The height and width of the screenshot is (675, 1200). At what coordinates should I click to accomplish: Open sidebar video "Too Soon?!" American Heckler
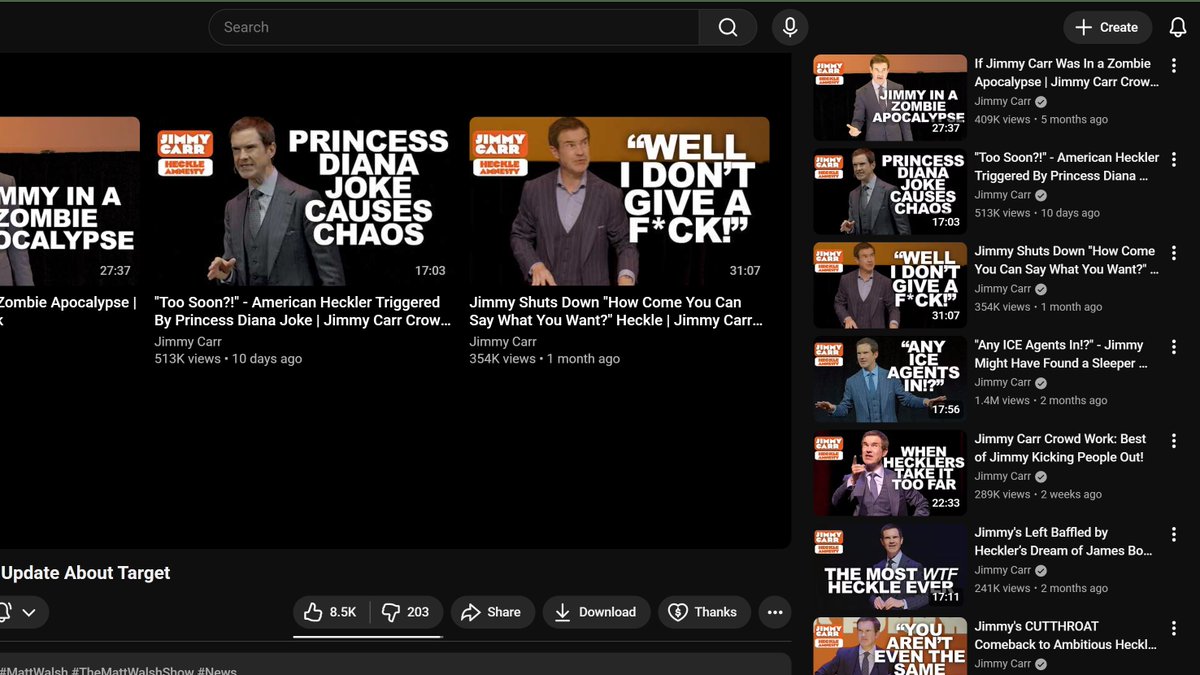click(x=1066, y=166)
